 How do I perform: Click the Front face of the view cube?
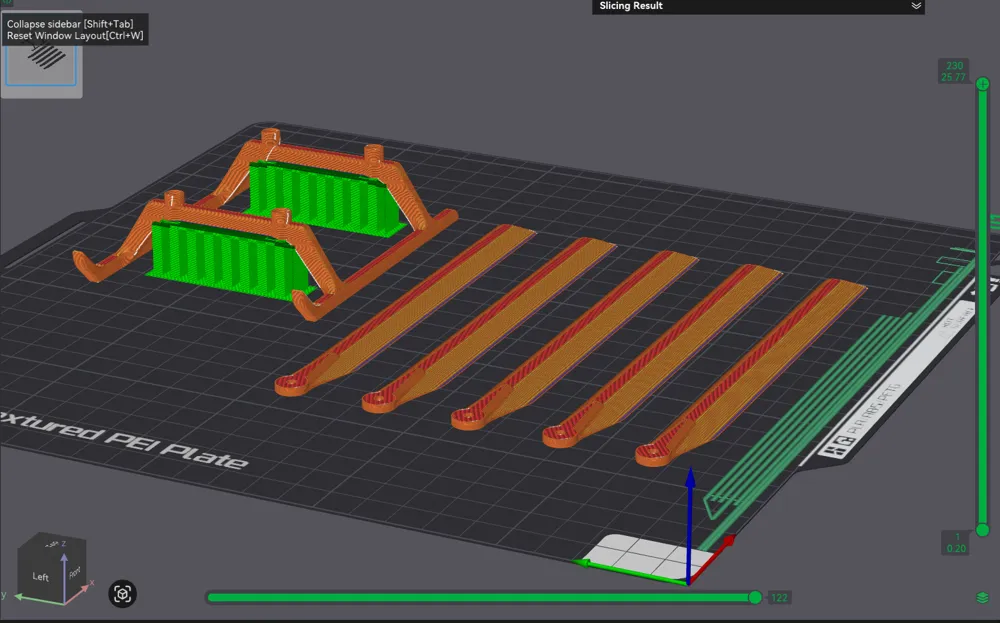tap(75, 571)
